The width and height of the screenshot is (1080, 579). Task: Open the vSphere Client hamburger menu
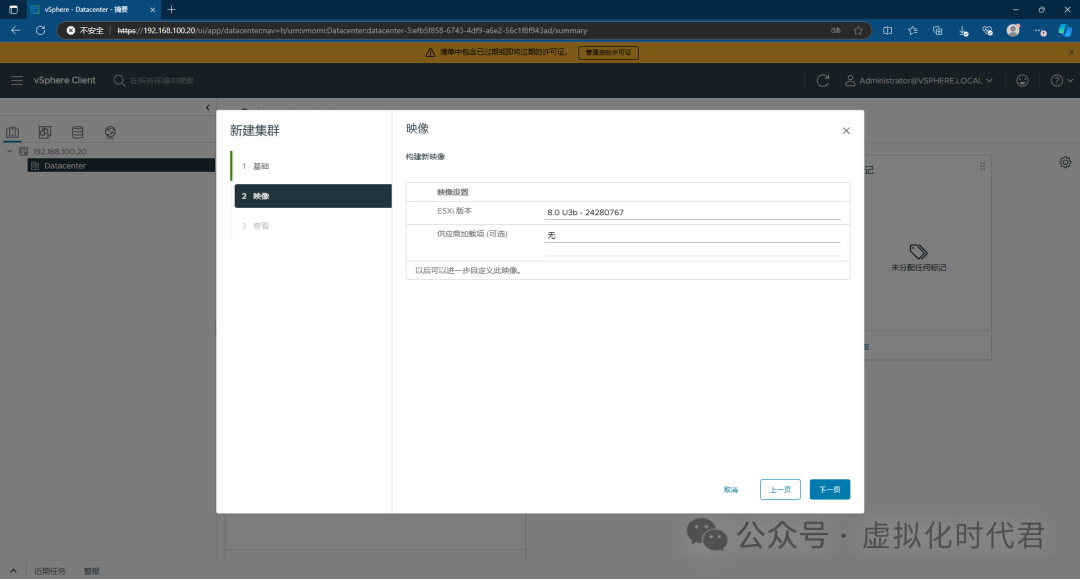pyautogui.click(x=17, y=81)
